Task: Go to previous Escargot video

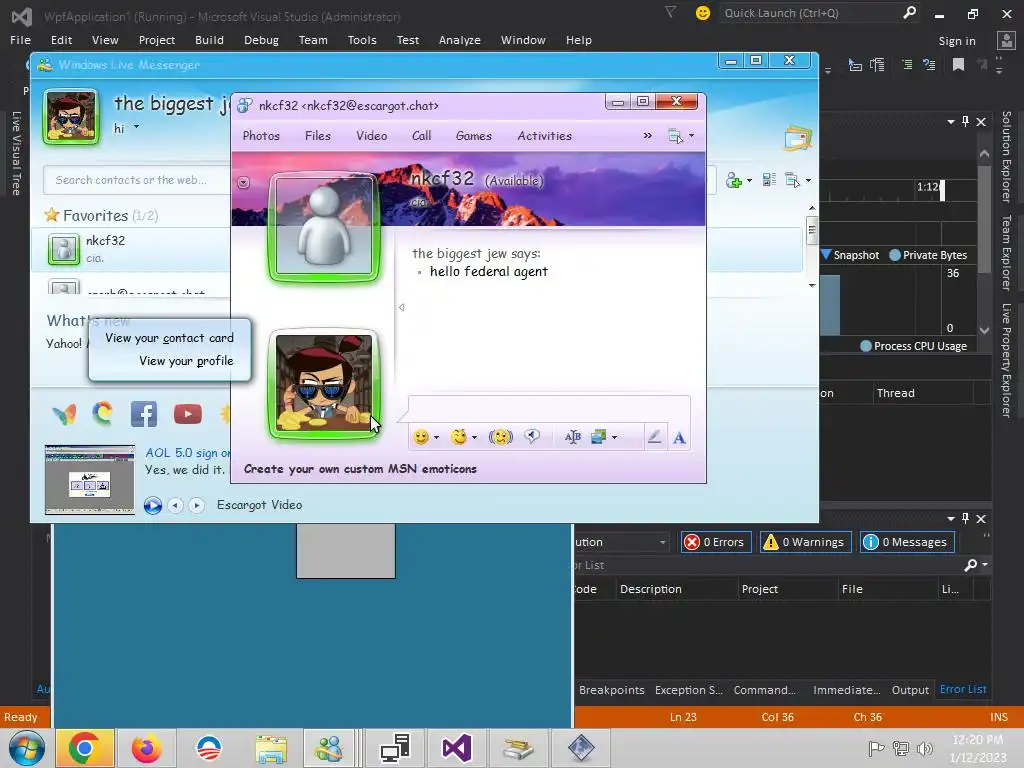Action: click(x=175, y=505)
